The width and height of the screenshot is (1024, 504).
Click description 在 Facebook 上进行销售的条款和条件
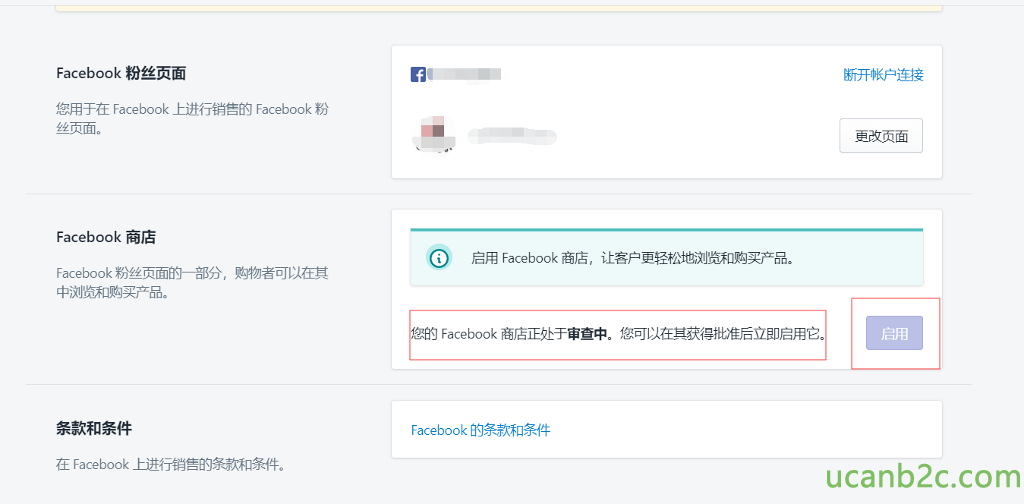click(170, 465)
